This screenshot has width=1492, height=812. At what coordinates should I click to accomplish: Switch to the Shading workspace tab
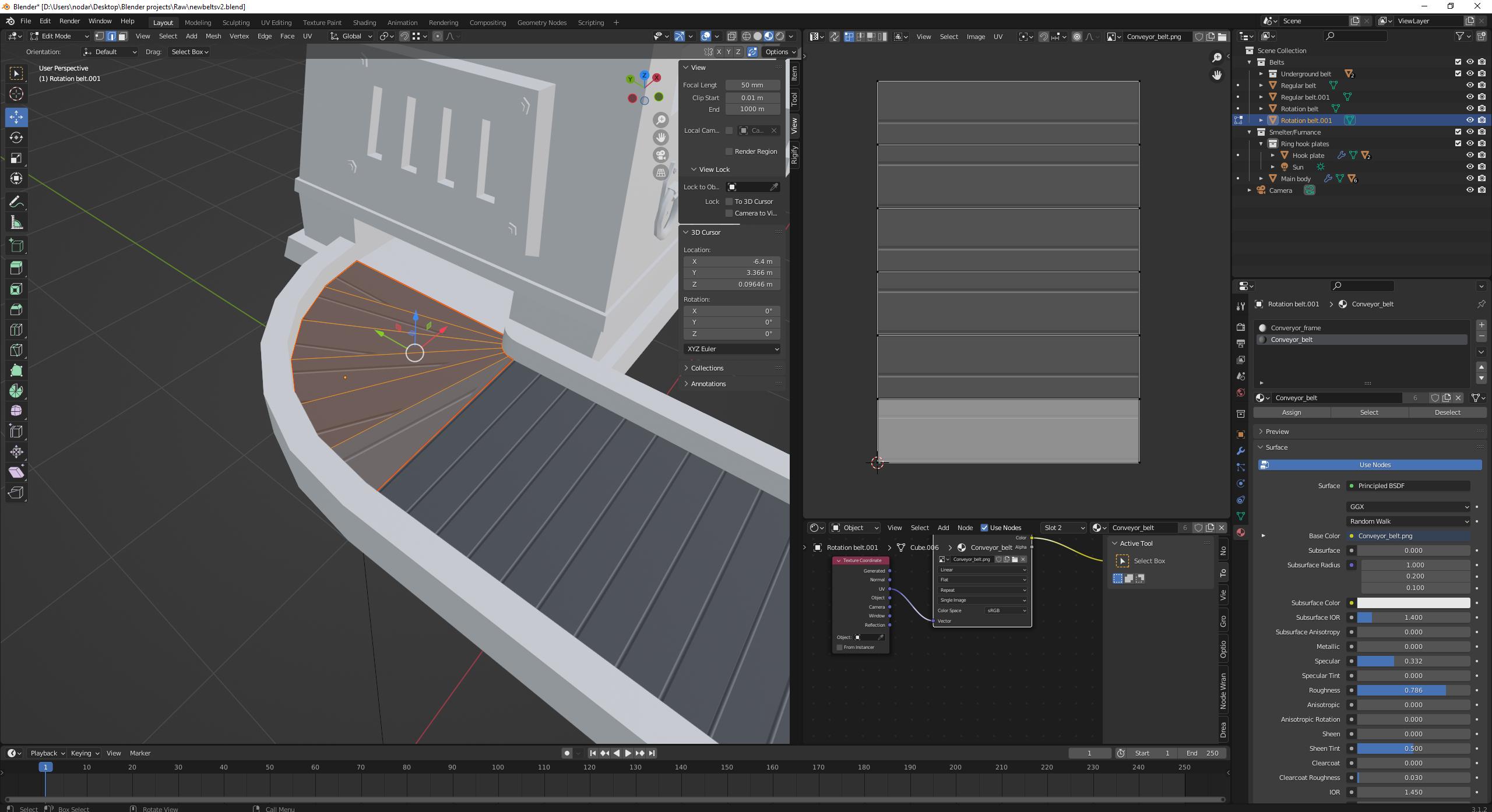[x=364, y=23]
